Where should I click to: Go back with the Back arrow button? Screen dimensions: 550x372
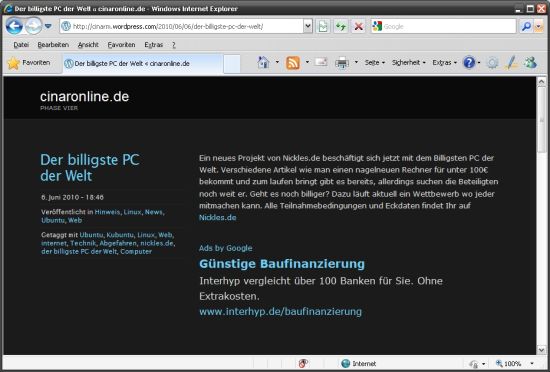coord(14,26)
